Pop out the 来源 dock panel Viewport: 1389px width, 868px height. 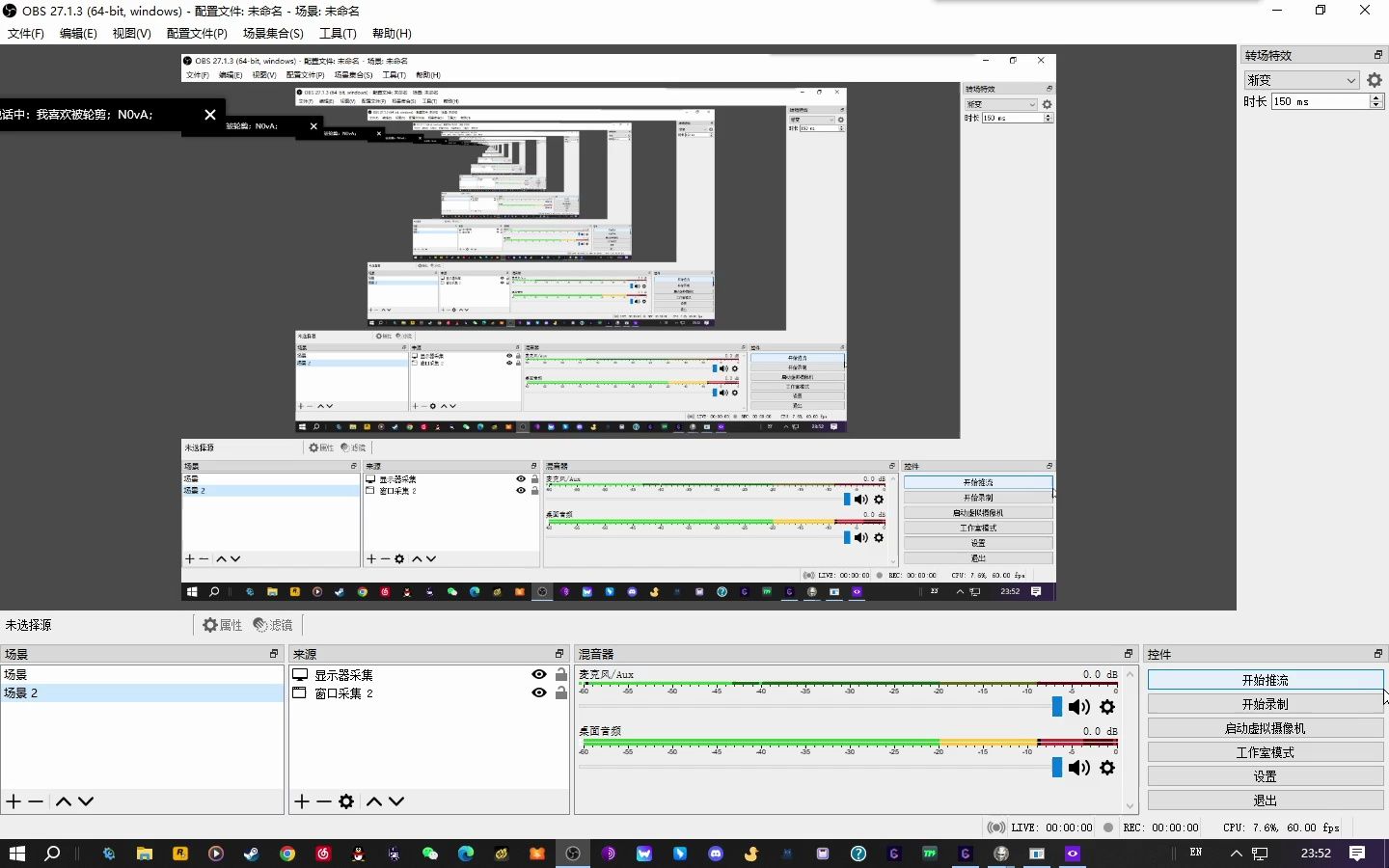pyautogui.click(x=559, y=654)
